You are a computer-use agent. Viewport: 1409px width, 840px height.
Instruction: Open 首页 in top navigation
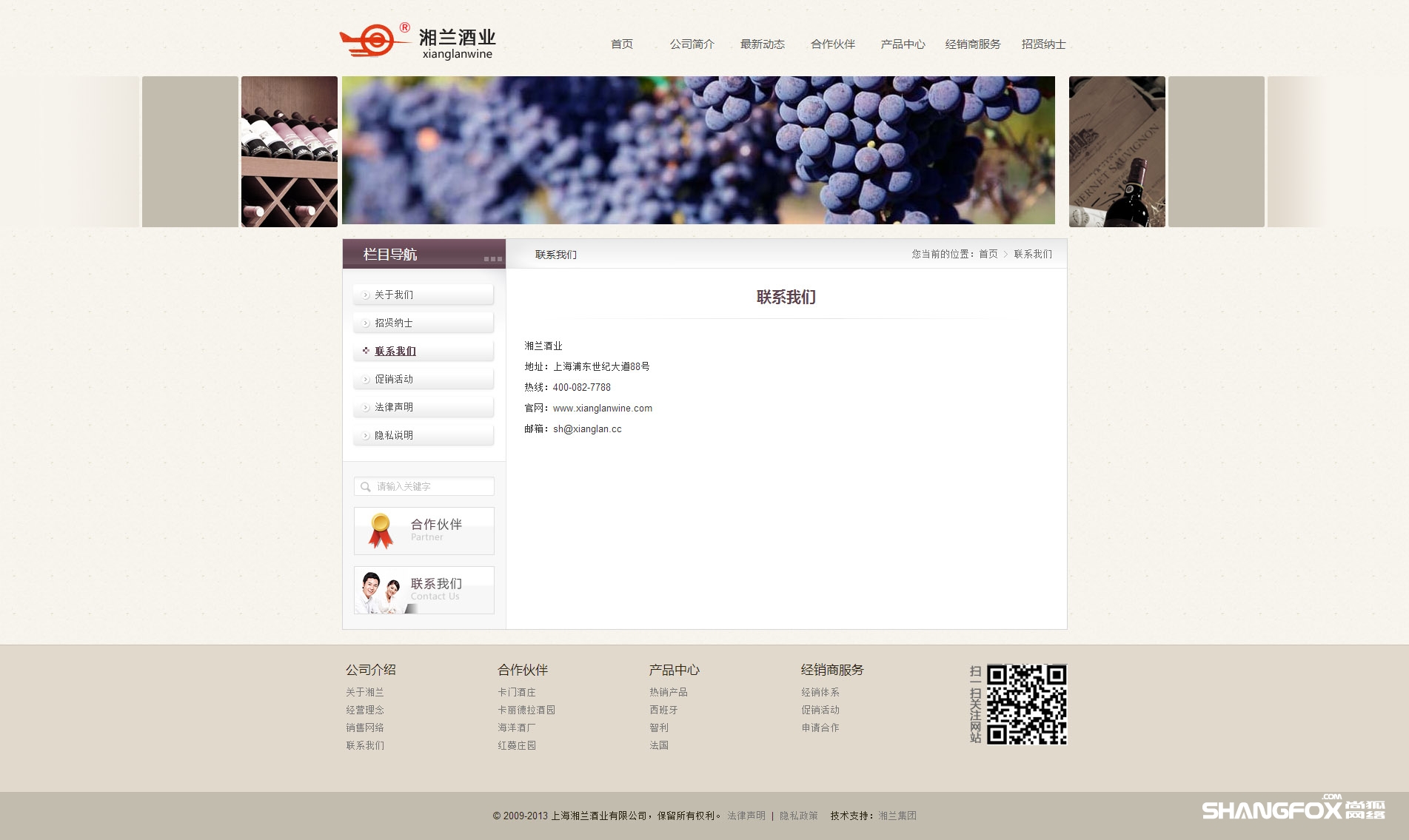pyautogui.click(x=622, y=44)
